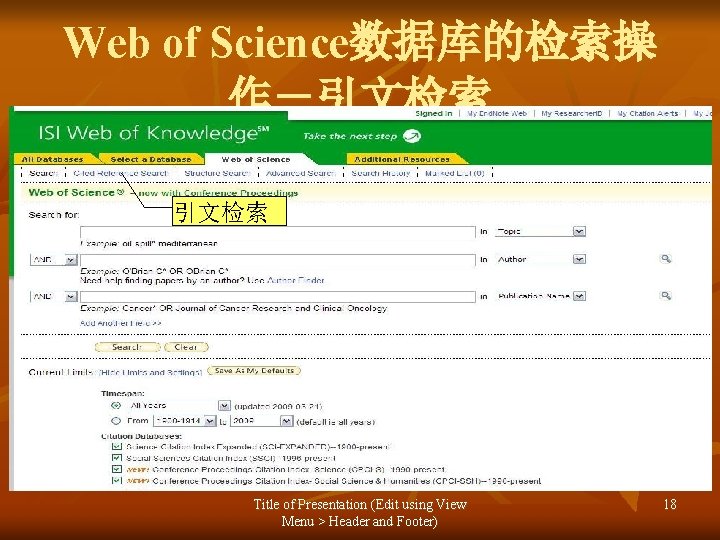Switch to Additional Resources tab
This screenshot has height=540, width=720.
pos(402,159)
